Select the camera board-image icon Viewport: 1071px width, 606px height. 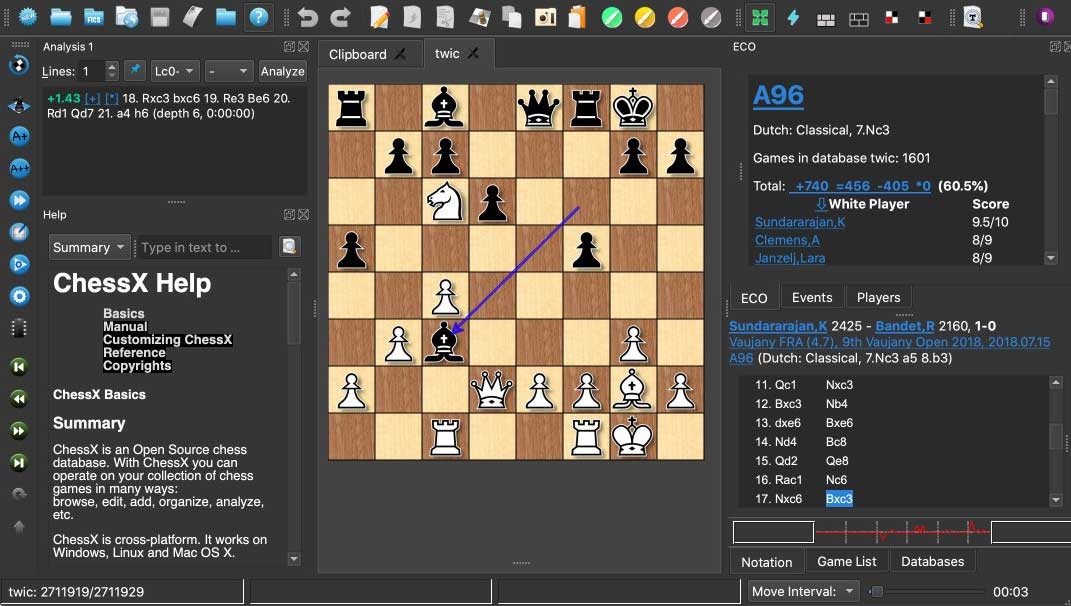pos(545,17)
